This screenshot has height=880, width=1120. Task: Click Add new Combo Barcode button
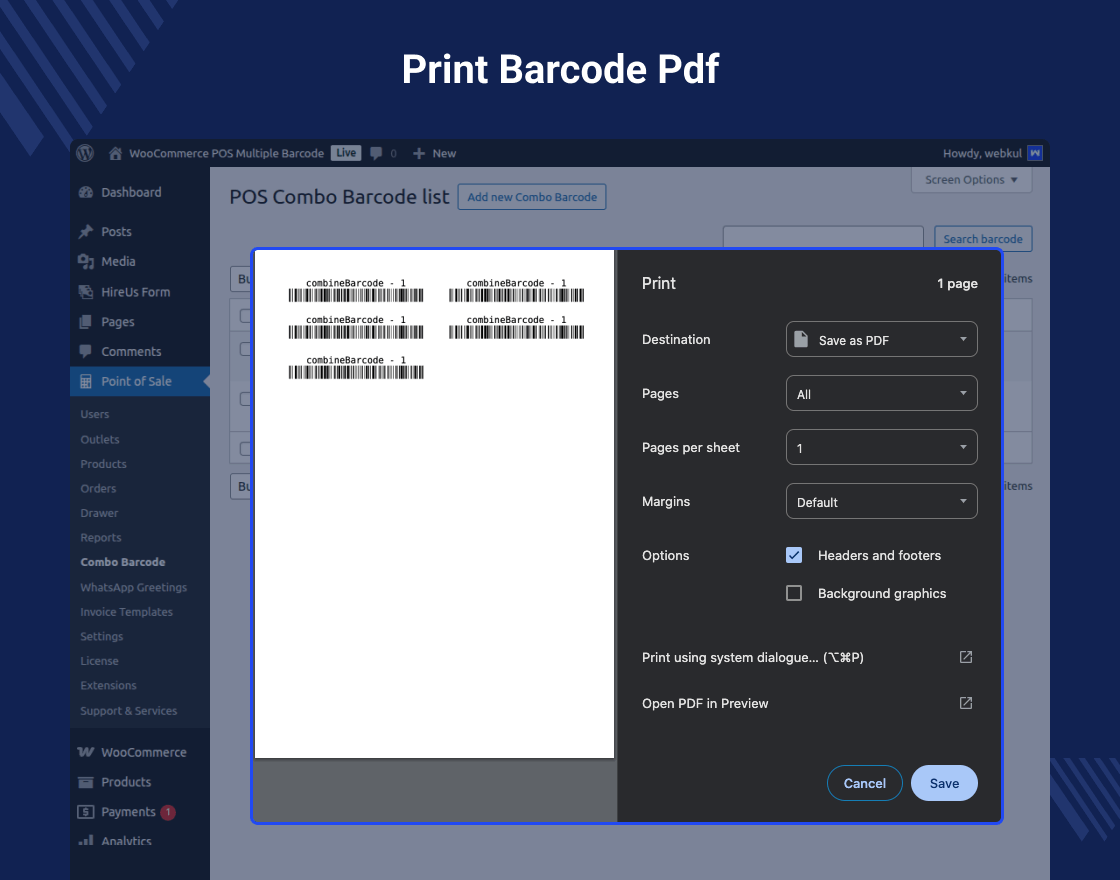click(532, 197)
